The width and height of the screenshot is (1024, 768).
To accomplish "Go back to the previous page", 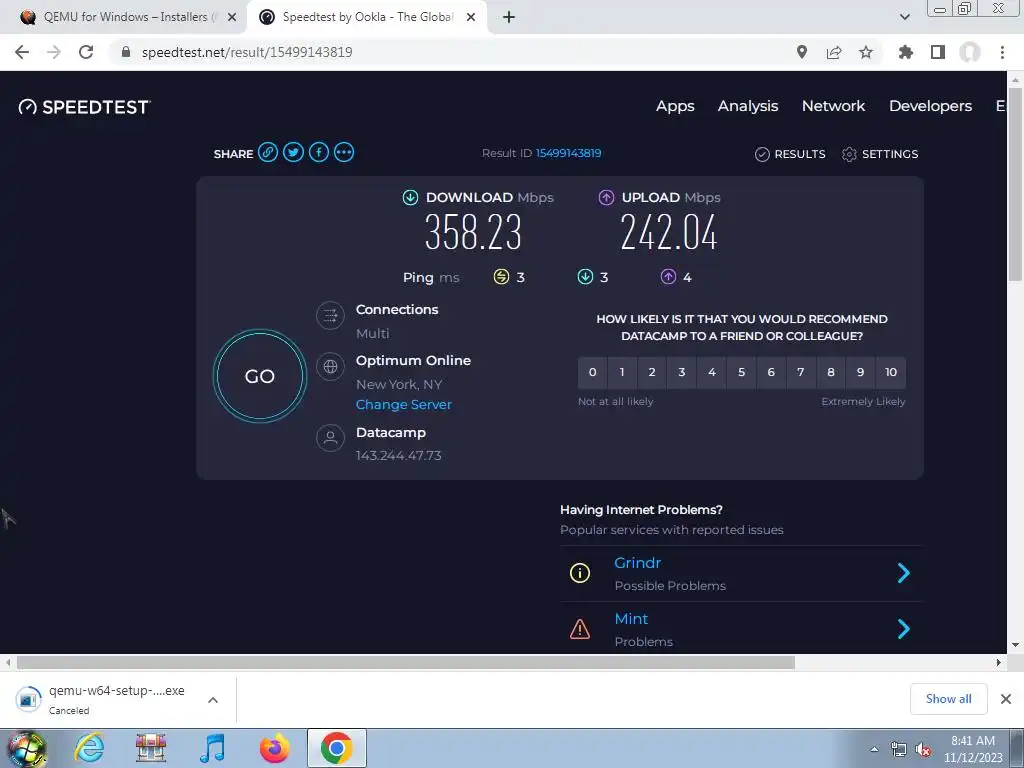I will click(x=22, y=52).
